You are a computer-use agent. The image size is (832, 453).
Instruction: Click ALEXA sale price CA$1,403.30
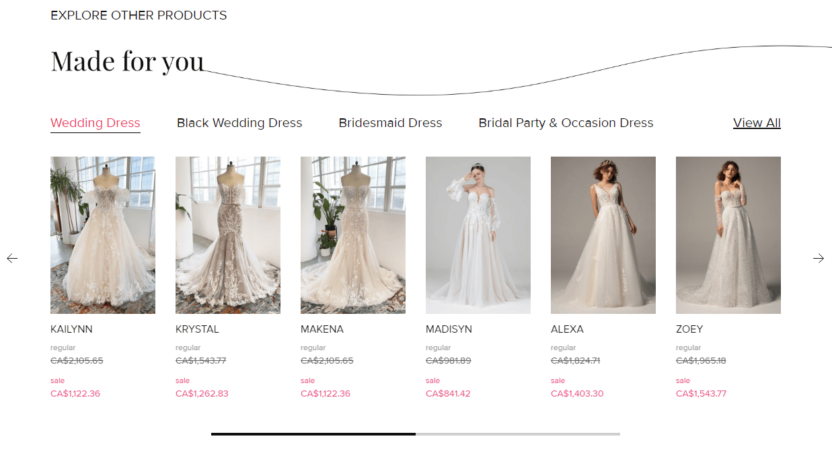[577, 394]
